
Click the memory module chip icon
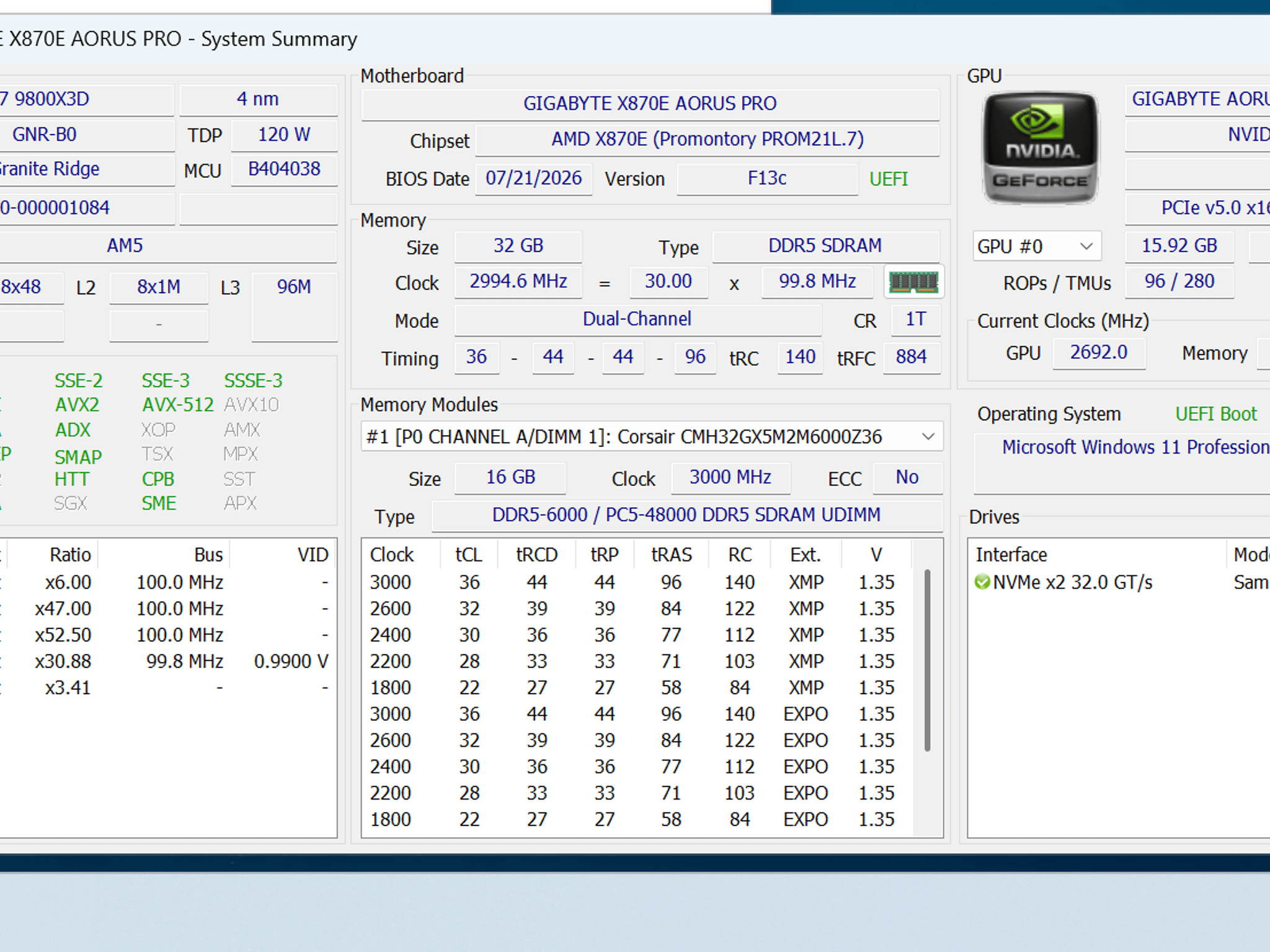pyautogui.click(x=913, y=282)
